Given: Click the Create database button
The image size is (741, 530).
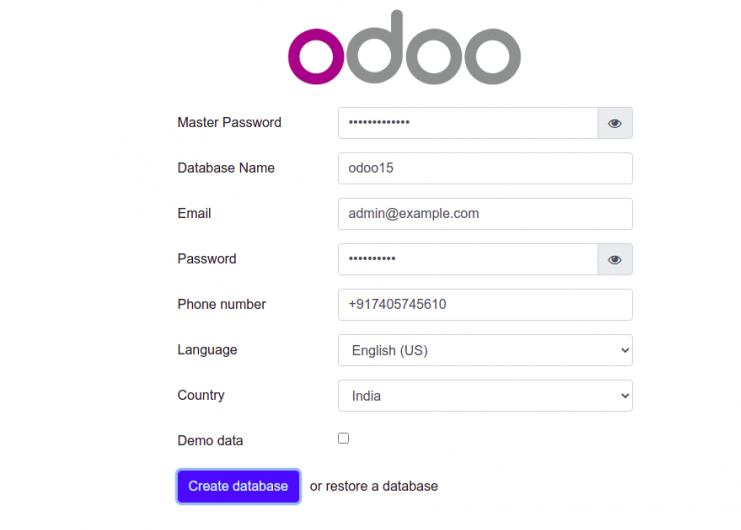Looking at the screenshot, I should click(x=238, y=486).
